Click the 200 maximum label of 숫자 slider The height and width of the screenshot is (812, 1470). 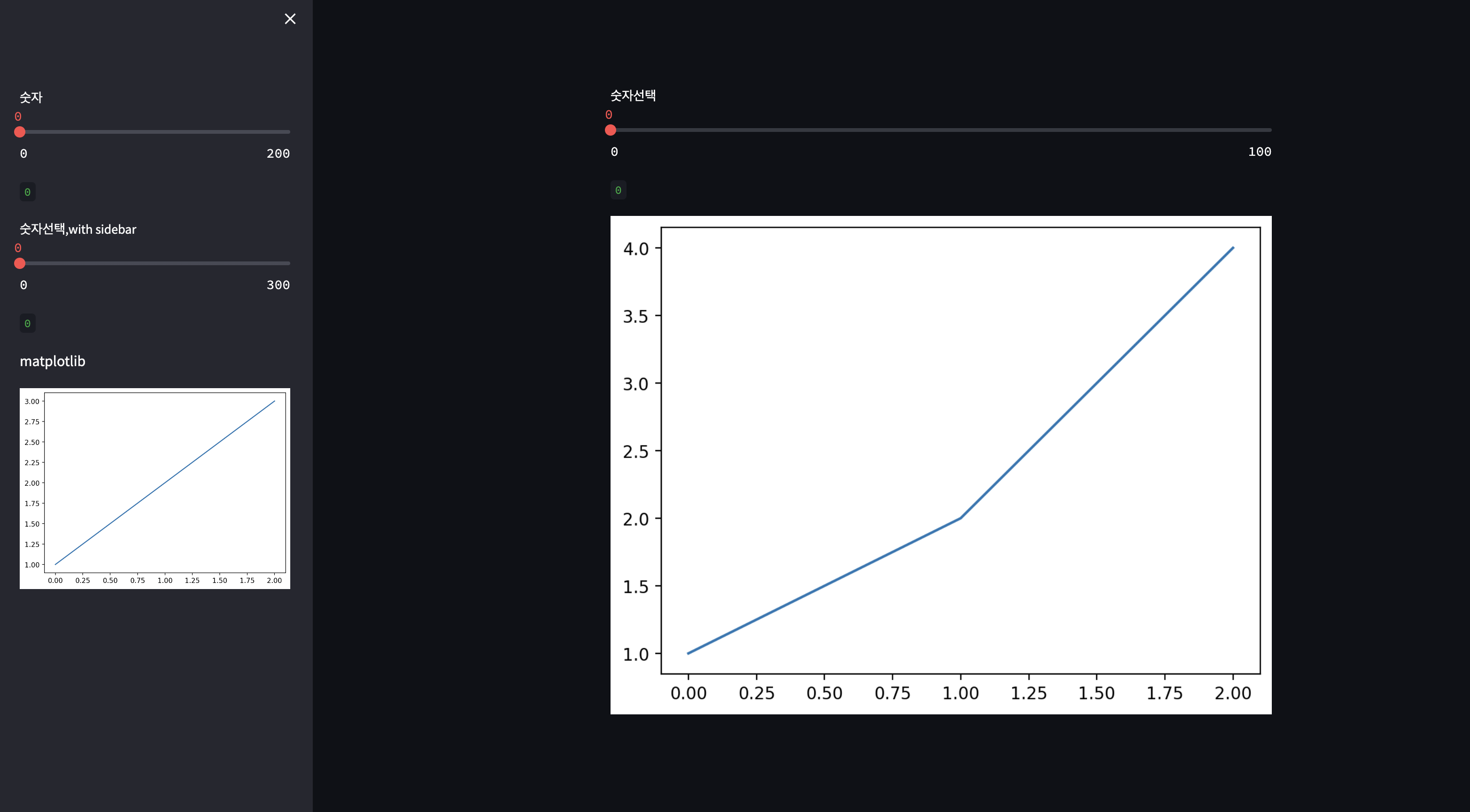278,153
